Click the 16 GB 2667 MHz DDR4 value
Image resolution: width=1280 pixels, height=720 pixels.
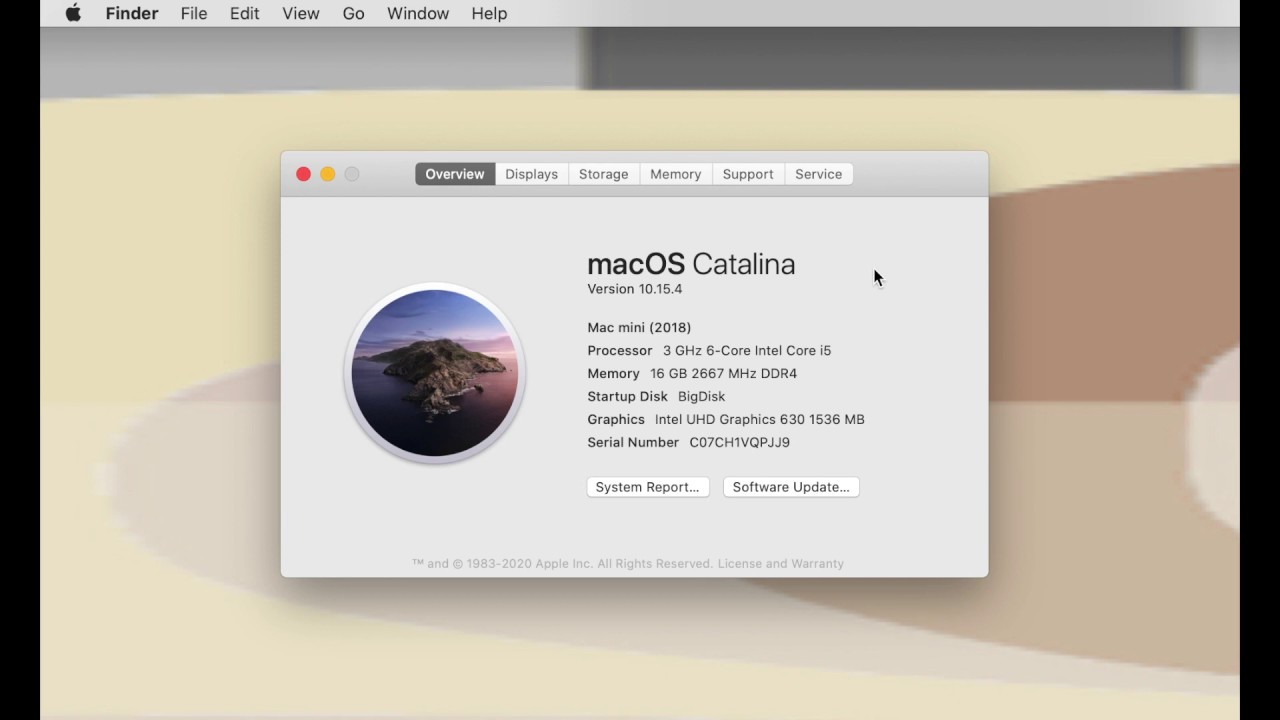coord(724,374)
